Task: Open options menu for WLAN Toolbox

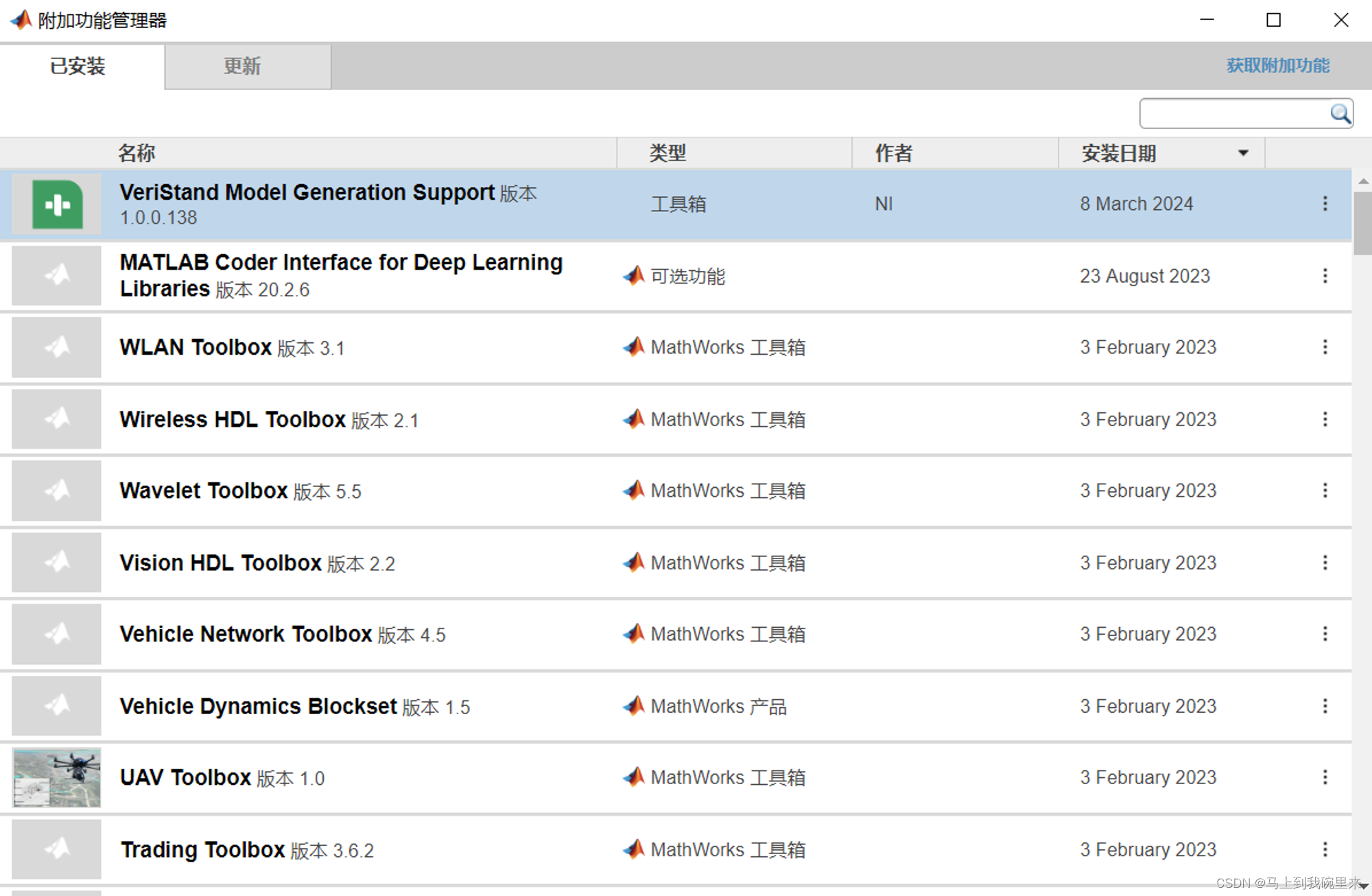Action: coord(1325,347)
